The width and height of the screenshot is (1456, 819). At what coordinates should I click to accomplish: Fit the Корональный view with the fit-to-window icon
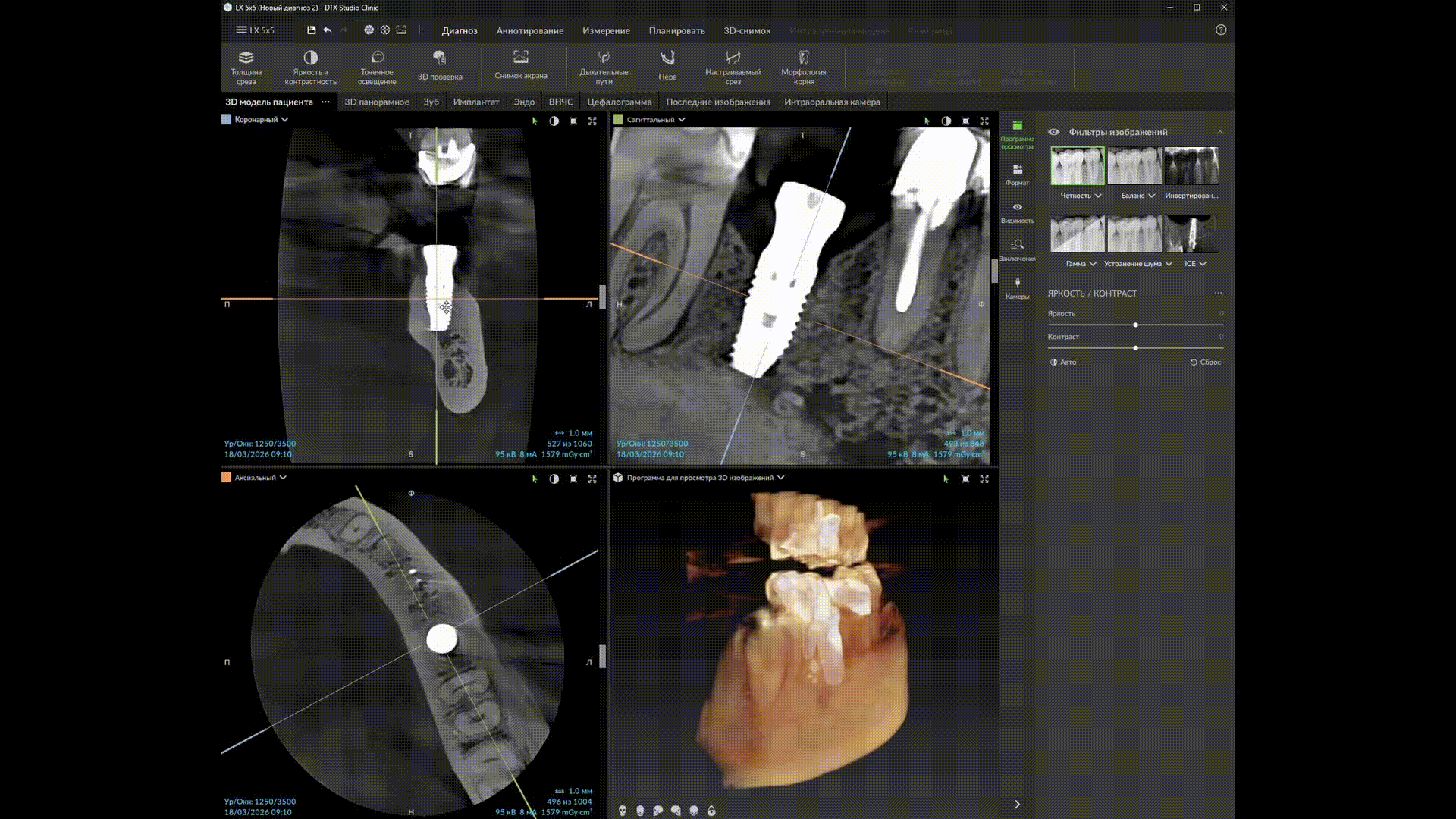(x=573, y=121)
